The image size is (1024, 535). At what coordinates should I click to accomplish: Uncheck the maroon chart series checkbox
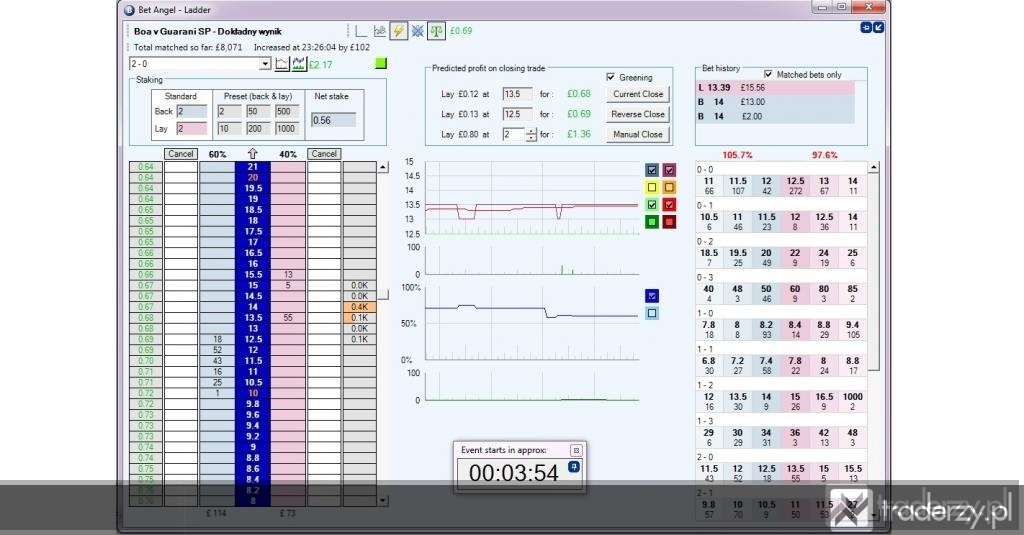669,170
